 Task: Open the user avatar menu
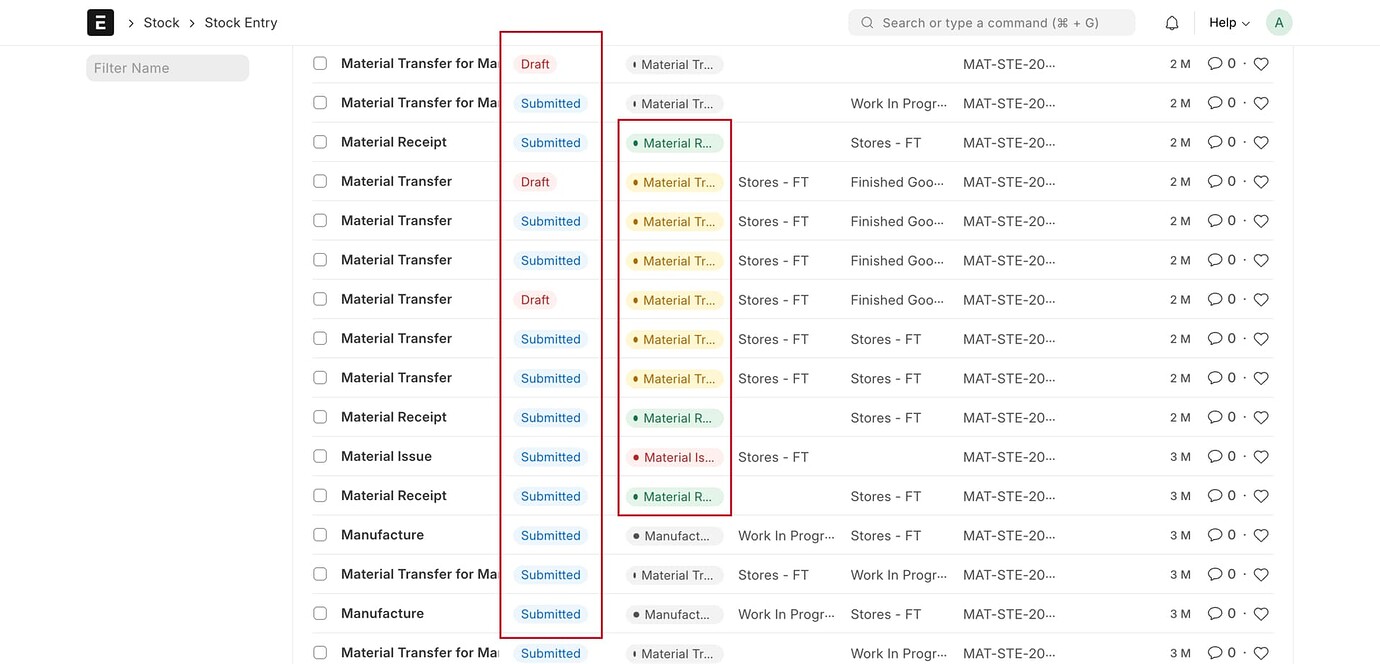point(1279,21)
